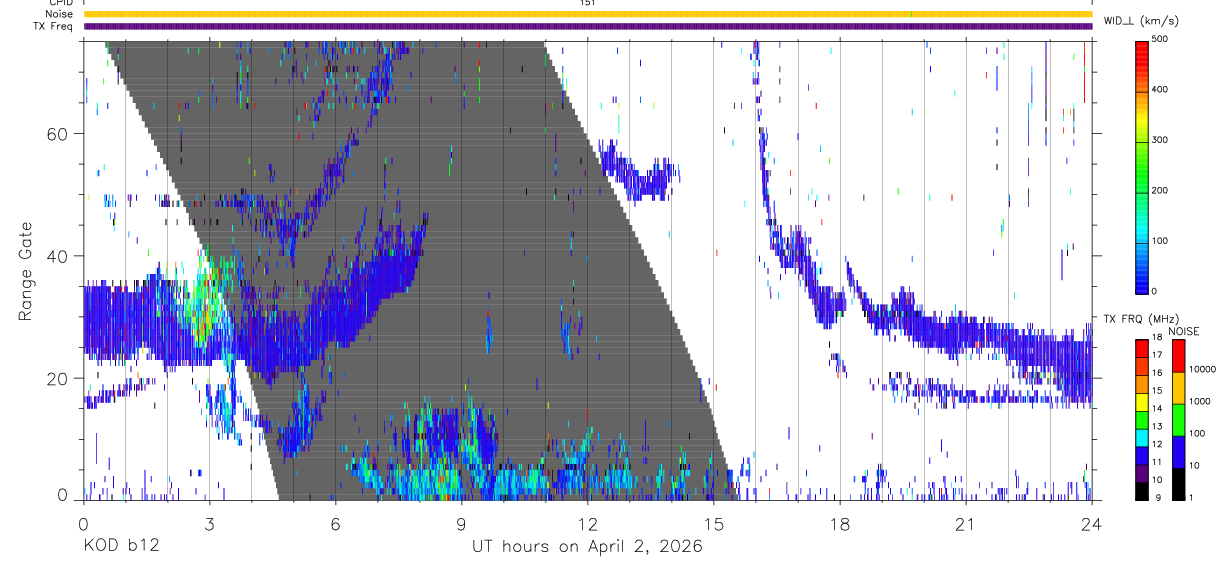Click "UT hours on April 2, 2026" axis title
The width and height of the screenshot is (1228, 567).
click(587, 547)
